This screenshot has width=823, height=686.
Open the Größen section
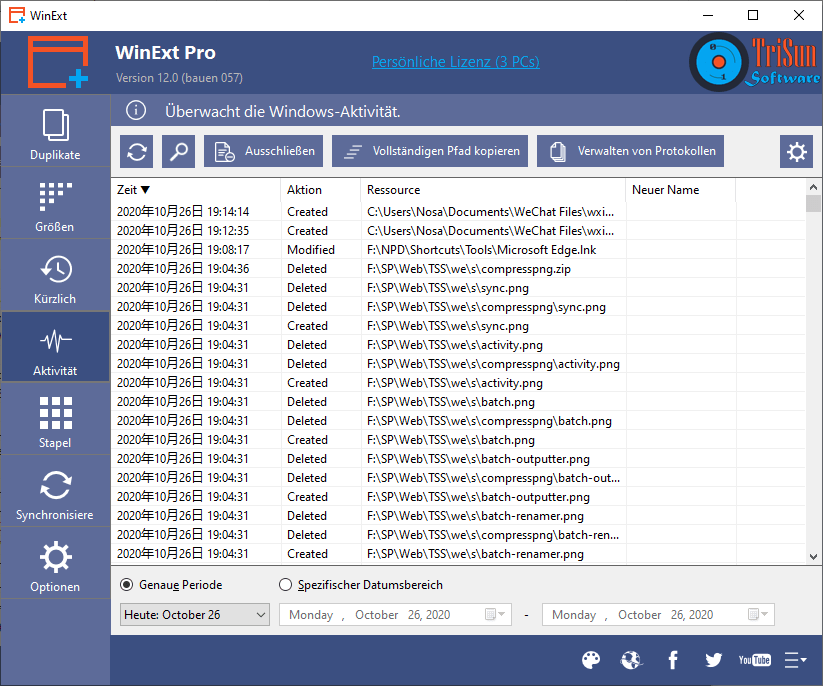point(55,204)
